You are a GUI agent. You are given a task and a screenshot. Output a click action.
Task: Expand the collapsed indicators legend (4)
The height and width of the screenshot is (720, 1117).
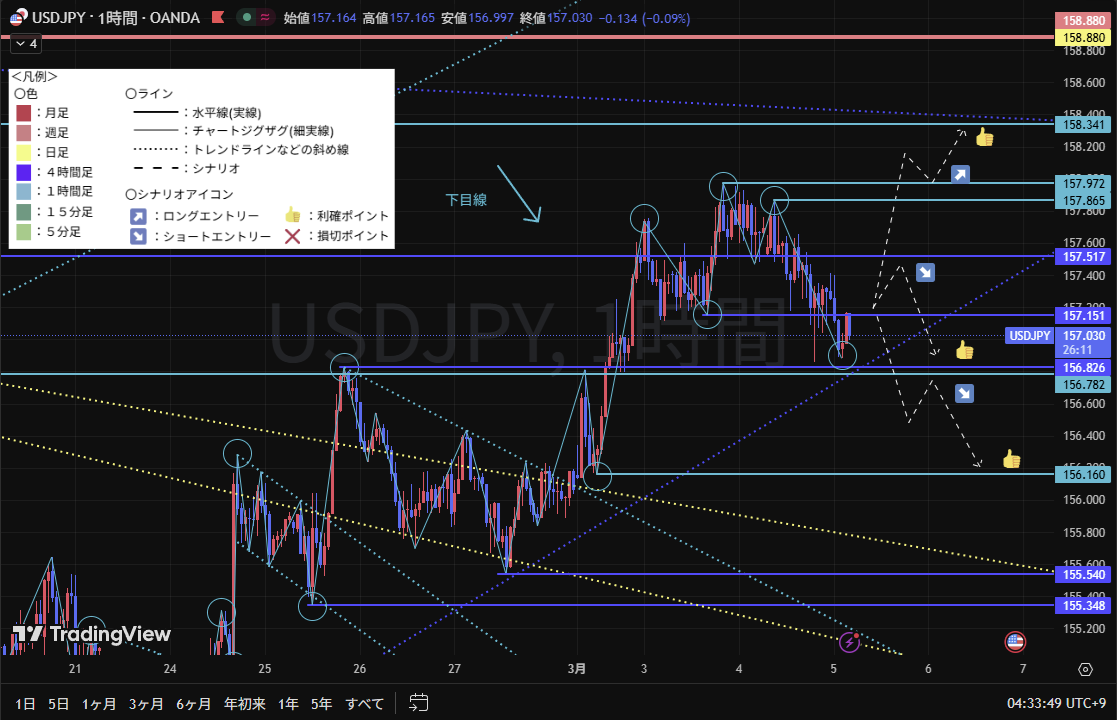pos(24,44)
